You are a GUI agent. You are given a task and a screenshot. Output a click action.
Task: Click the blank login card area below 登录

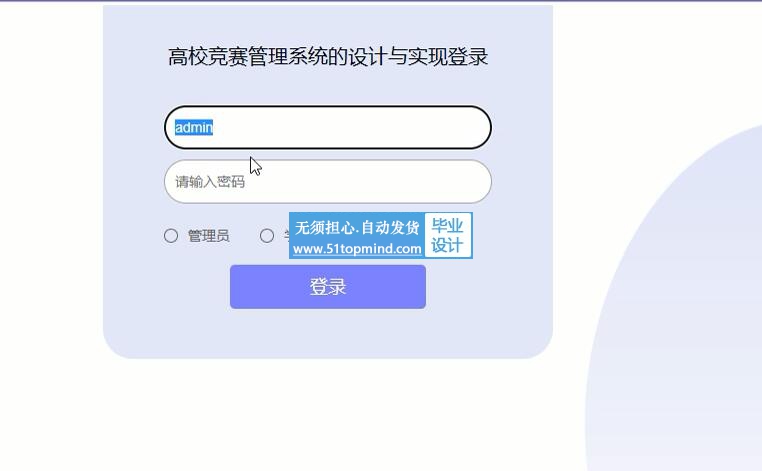(x=328, y=333)
